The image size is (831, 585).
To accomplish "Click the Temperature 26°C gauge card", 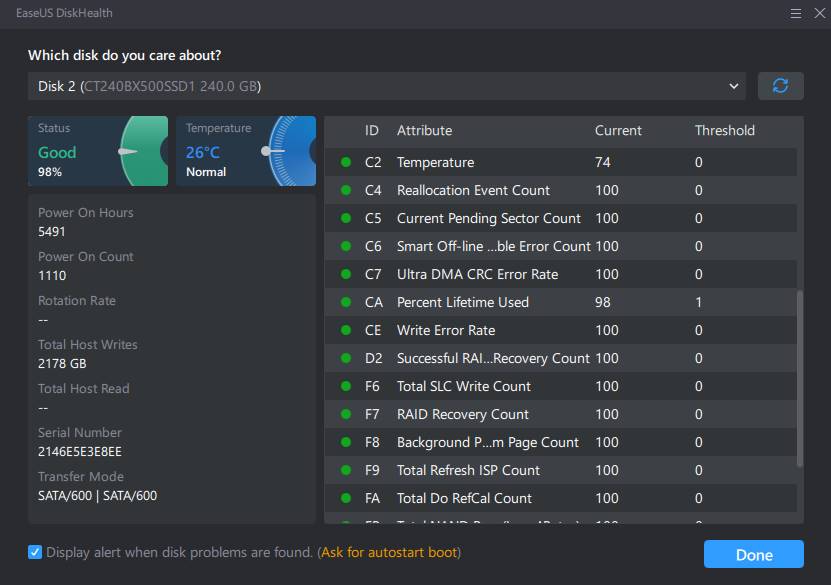I will pos(246,151).
